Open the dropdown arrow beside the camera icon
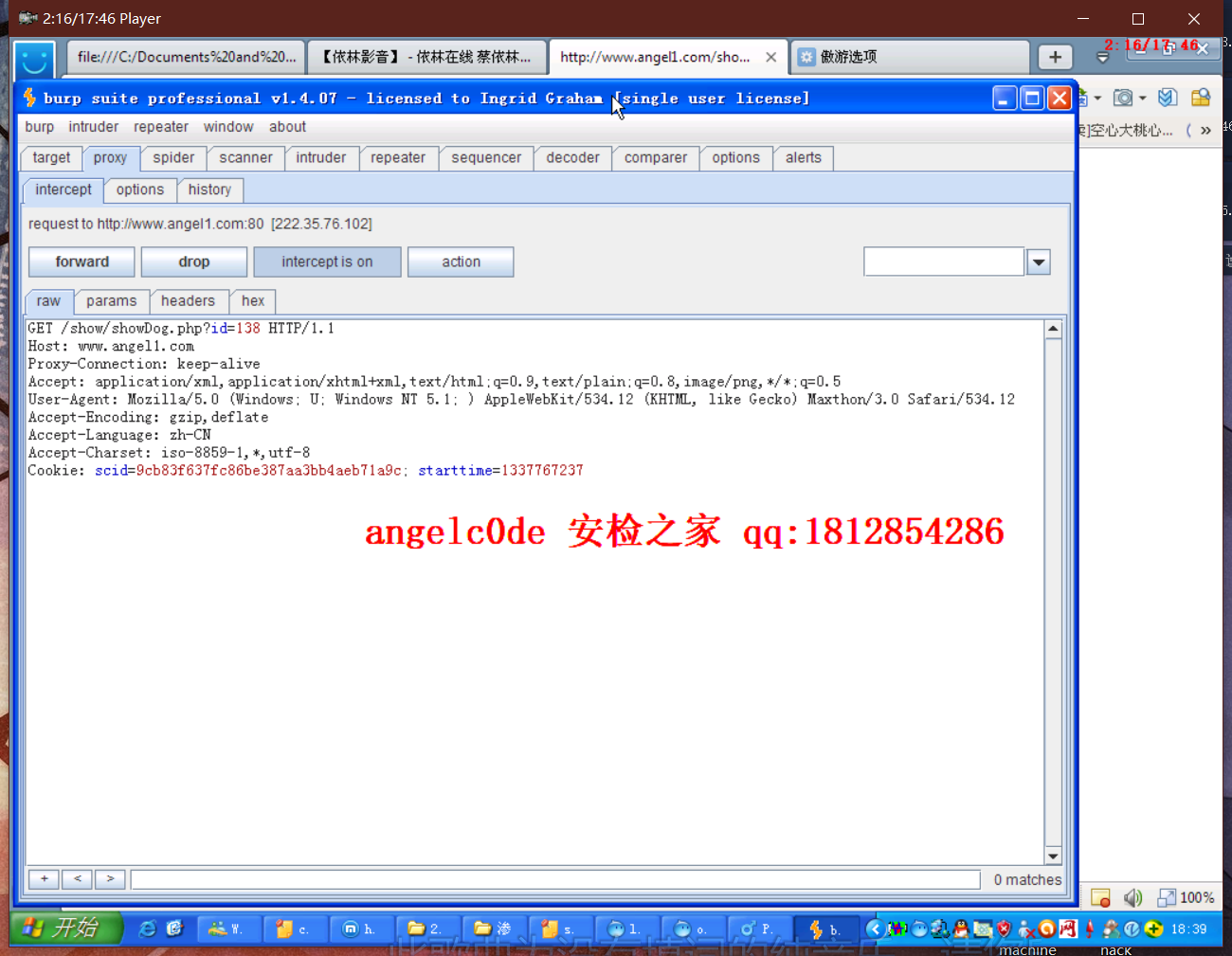 pyautogui.click(x=1142, y=98)
